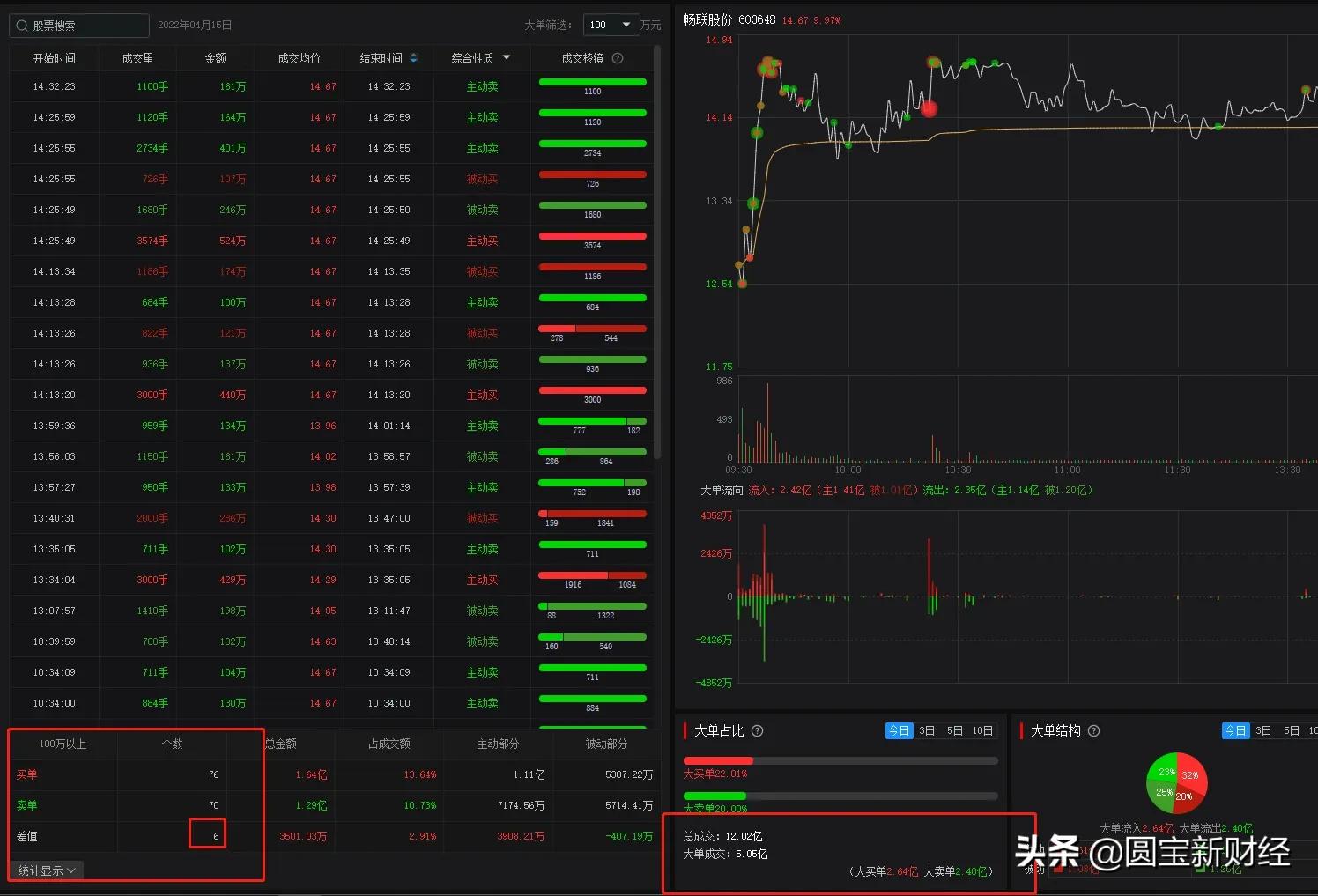Click the 卖单 row label in statistics
The width and height of the screenshot is (1318, 896).
coord(26,805)
